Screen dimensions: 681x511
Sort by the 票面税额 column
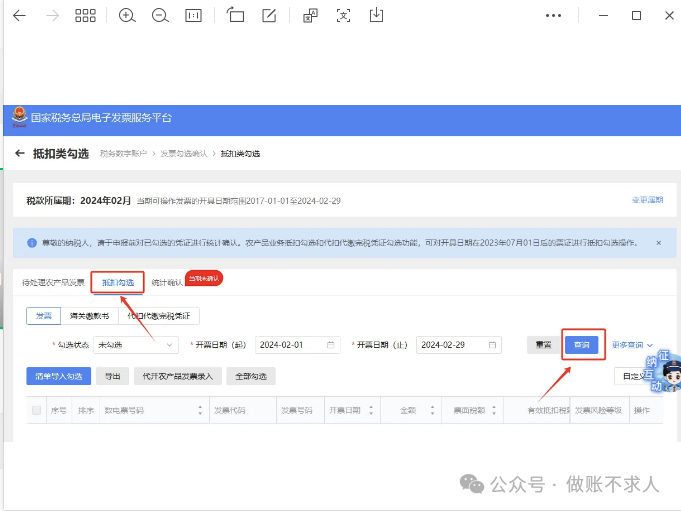(x=494, y=410)
